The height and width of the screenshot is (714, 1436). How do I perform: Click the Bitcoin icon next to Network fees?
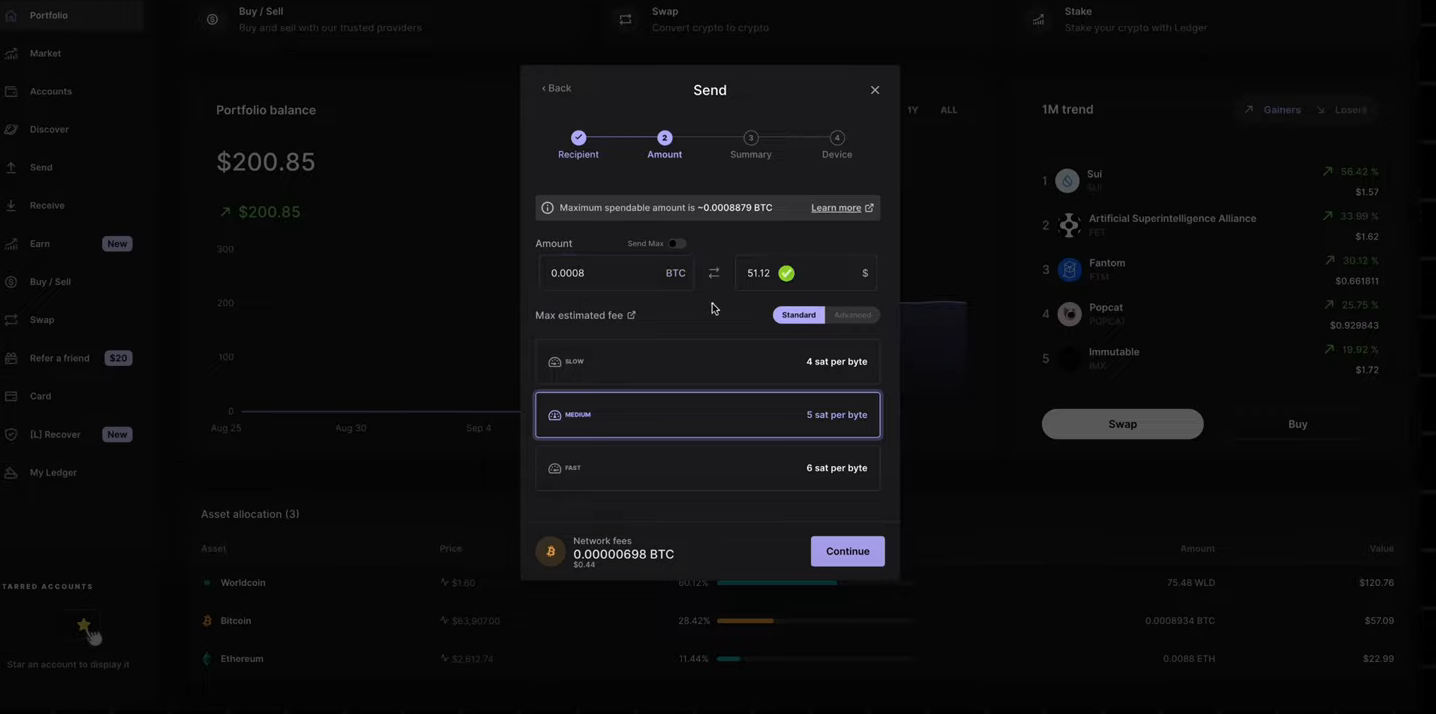pyautogui.click(x=550, y=551)
